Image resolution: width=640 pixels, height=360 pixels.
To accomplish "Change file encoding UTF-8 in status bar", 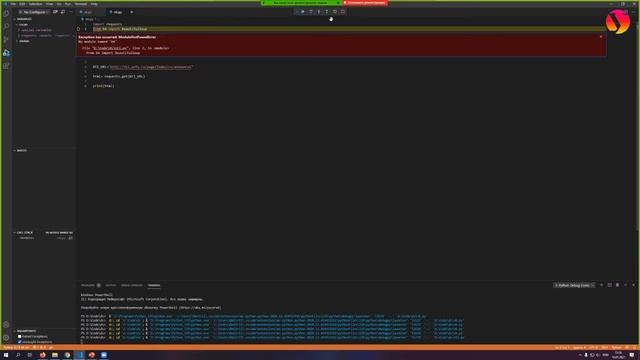I will (593, 348).
